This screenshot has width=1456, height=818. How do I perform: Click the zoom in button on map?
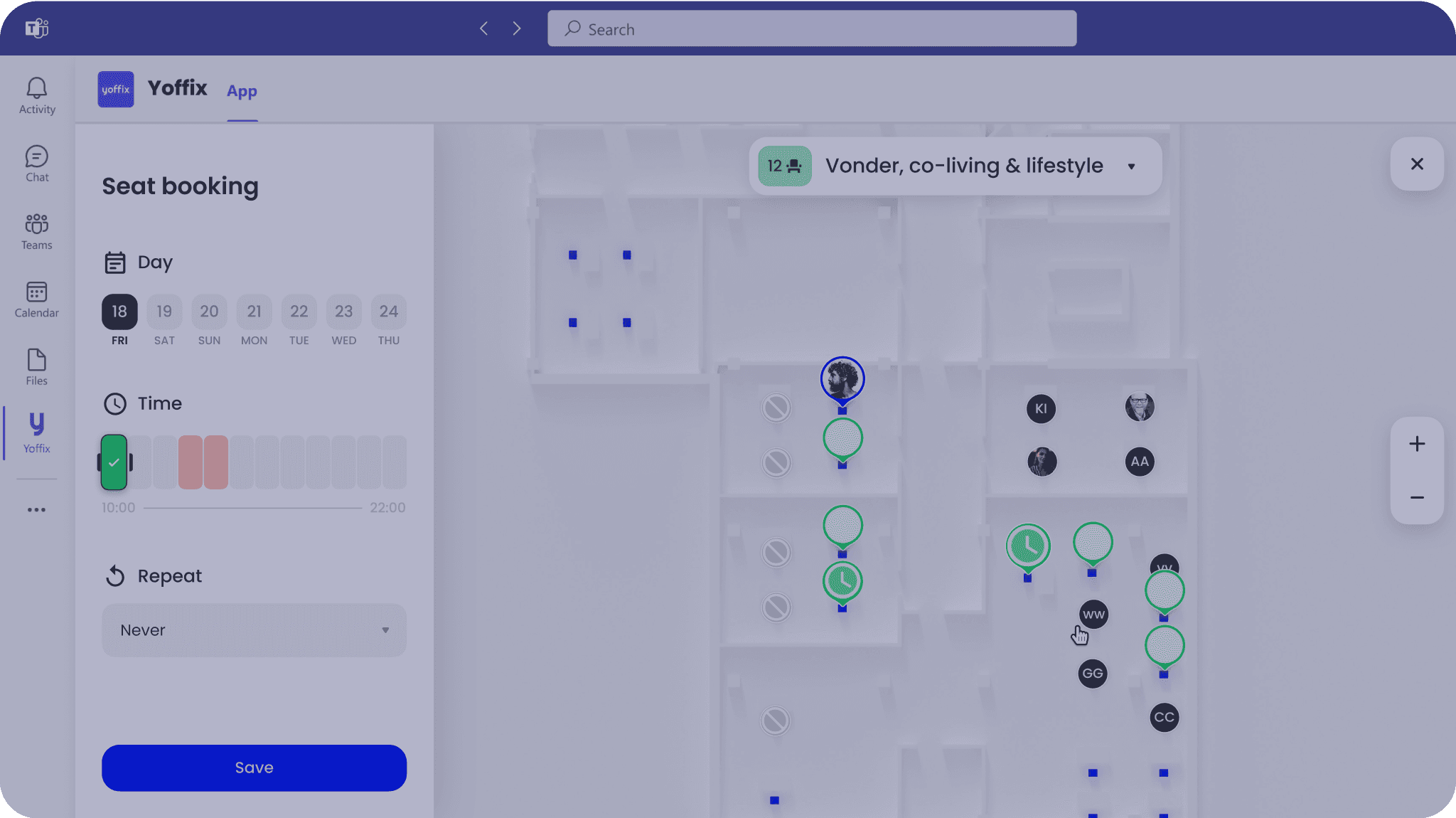point(1417,444)
